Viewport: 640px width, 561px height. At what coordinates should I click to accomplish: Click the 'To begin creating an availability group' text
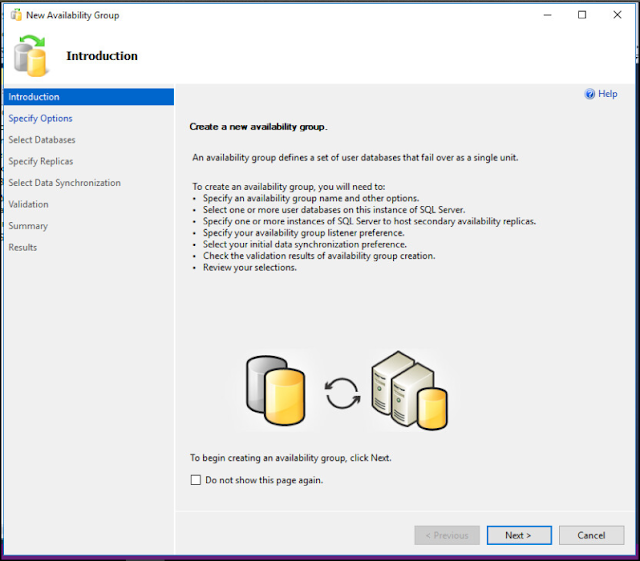pos(291,458)
